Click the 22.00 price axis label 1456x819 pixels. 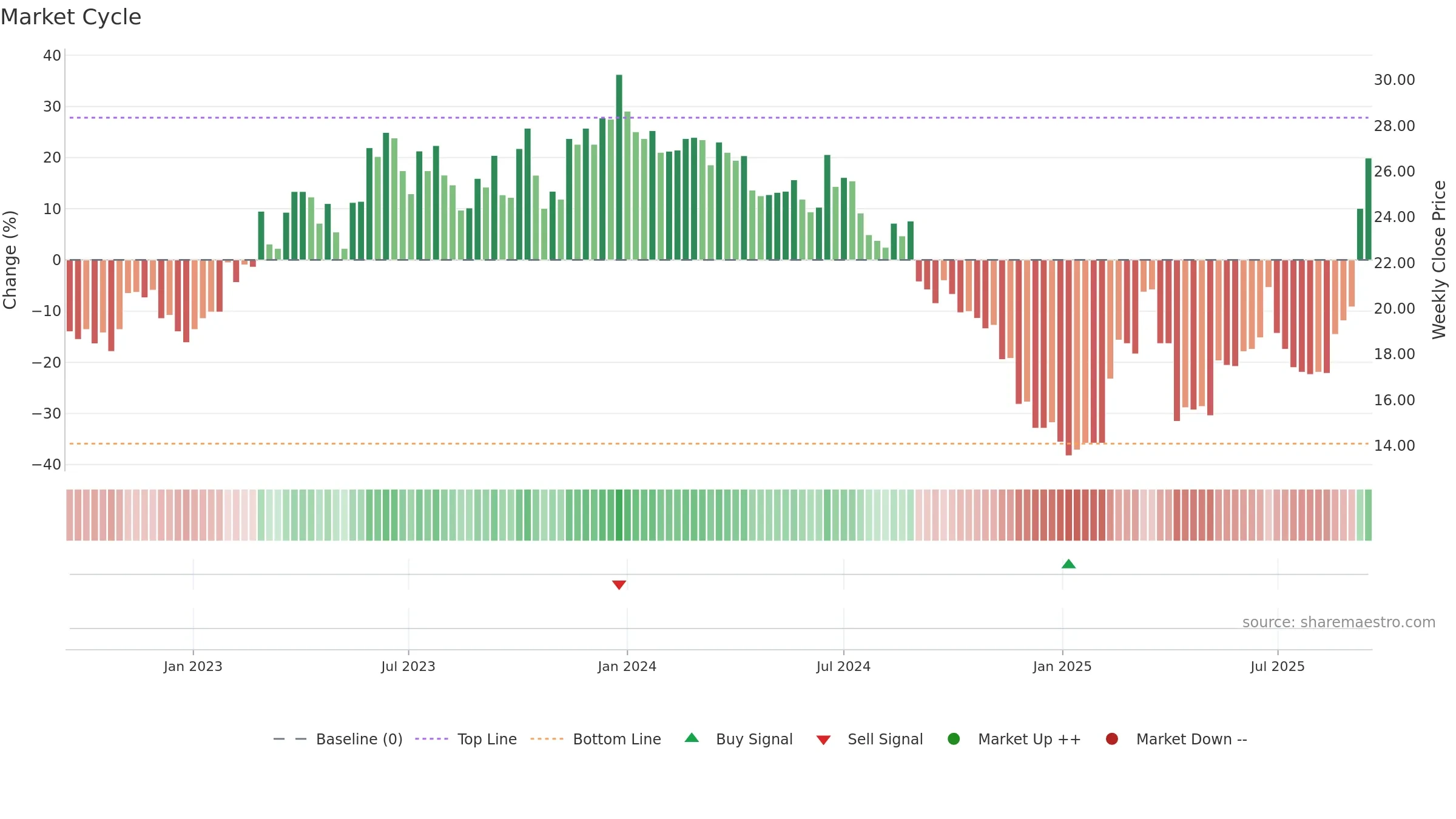[1394, 263]
